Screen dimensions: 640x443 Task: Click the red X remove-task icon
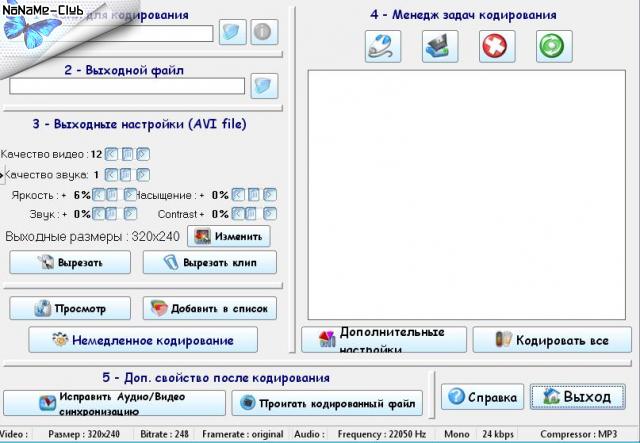(x=493, y=47)
